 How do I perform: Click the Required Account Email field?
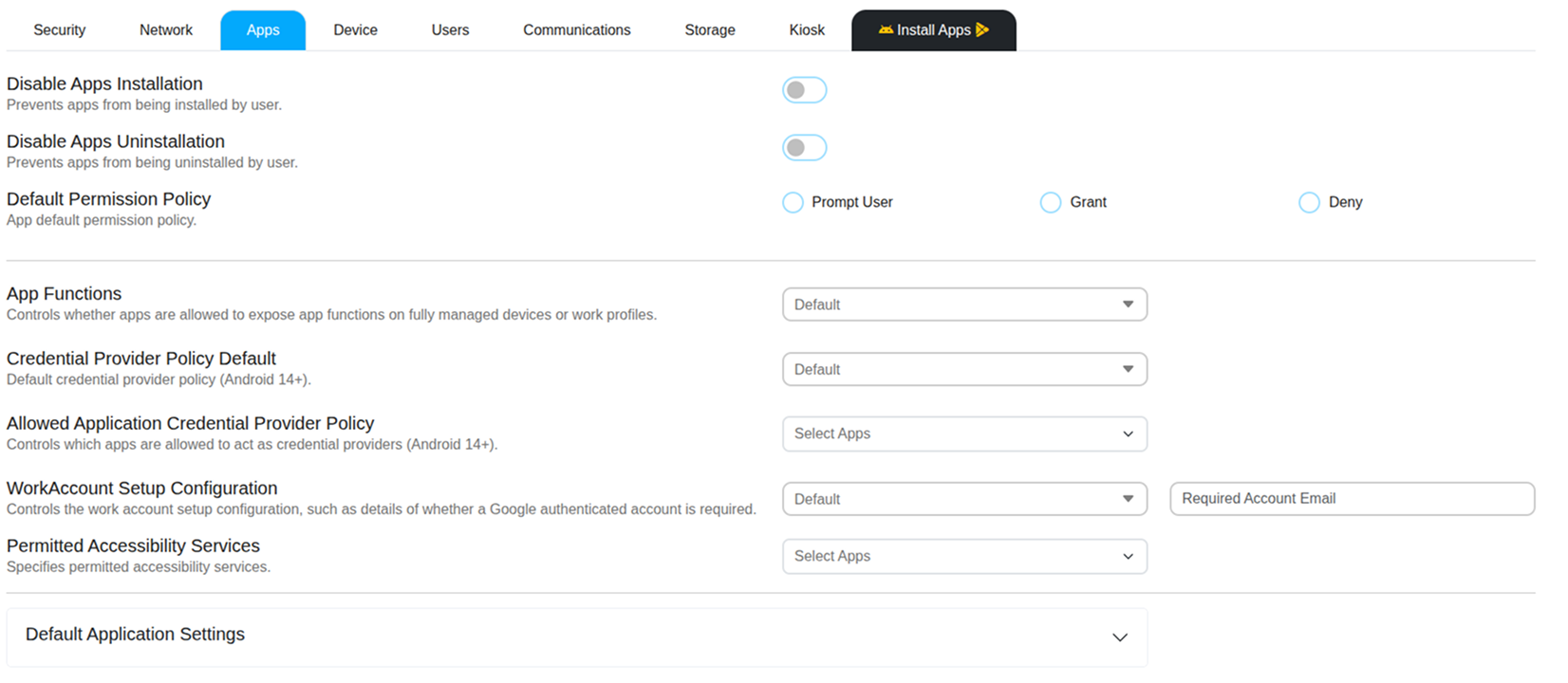point(1352,499)
